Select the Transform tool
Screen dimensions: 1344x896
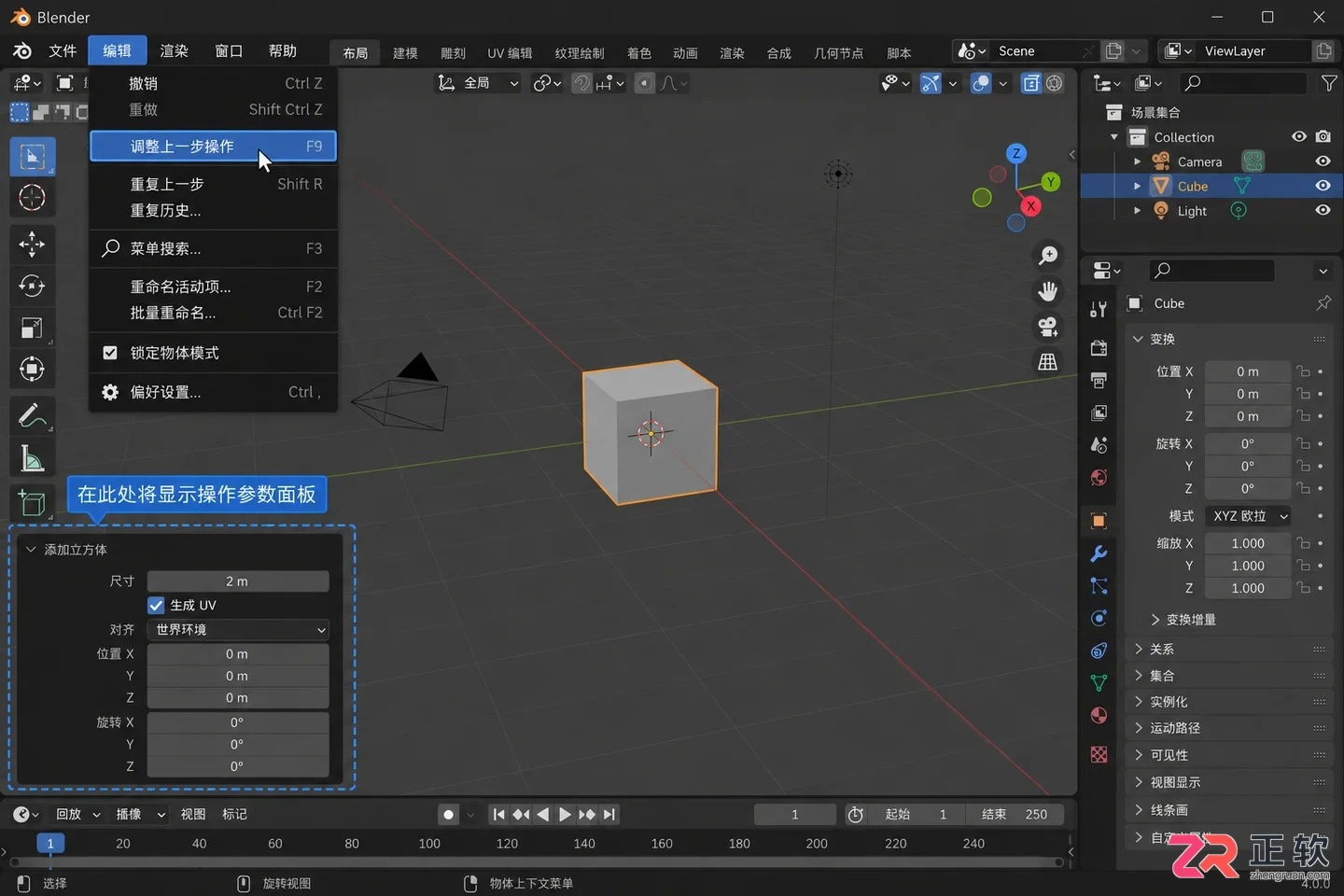click(x=32, y=369)
